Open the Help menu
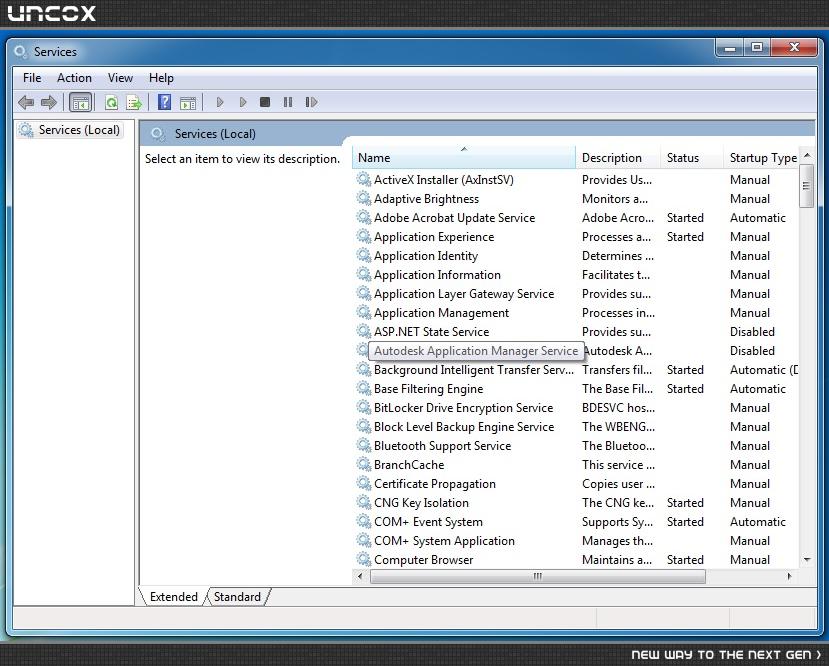The image size is (829, 666). coord(161,78)
